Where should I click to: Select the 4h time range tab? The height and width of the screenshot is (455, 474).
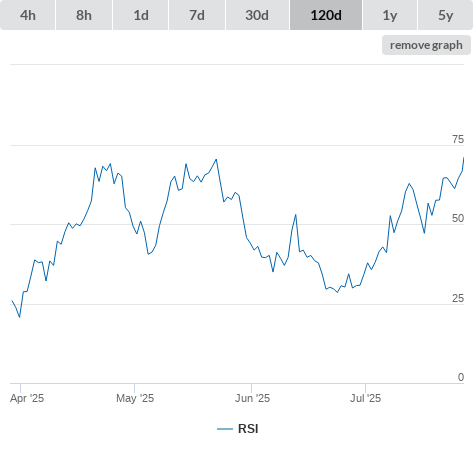point(28,15)
